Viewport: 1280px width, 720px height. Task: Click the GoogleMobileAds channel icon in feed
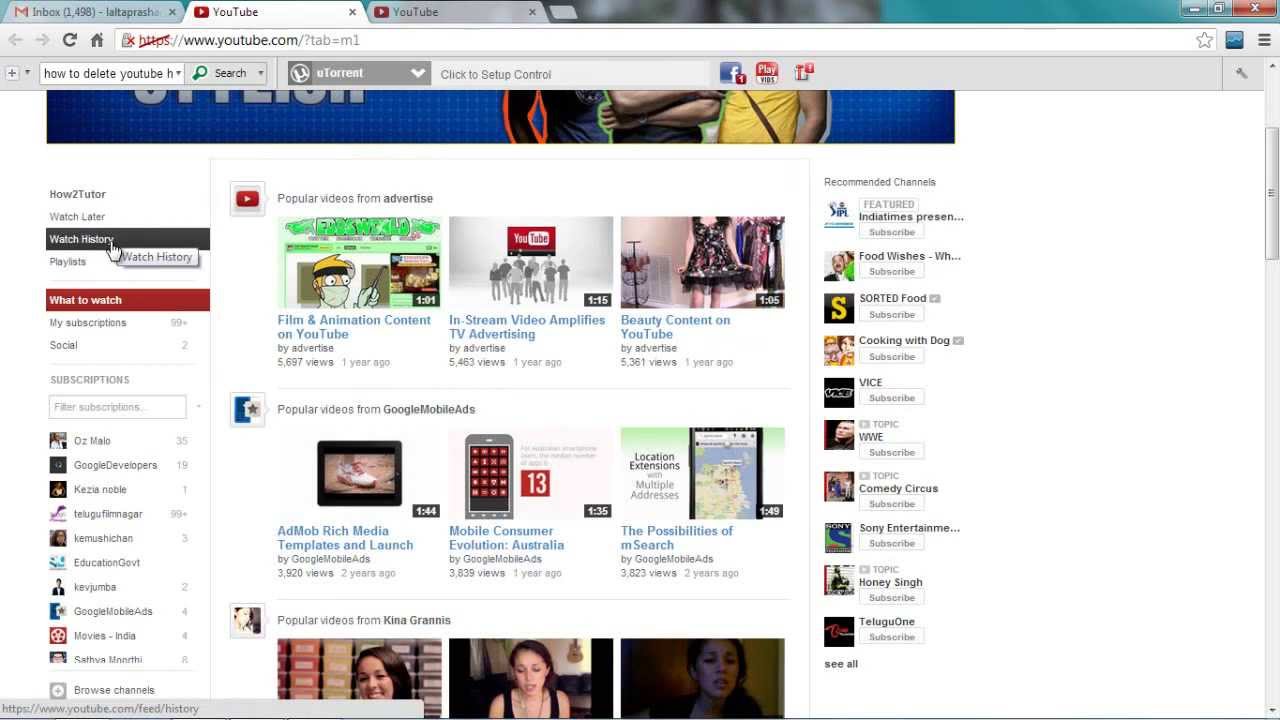click(247, 409)
